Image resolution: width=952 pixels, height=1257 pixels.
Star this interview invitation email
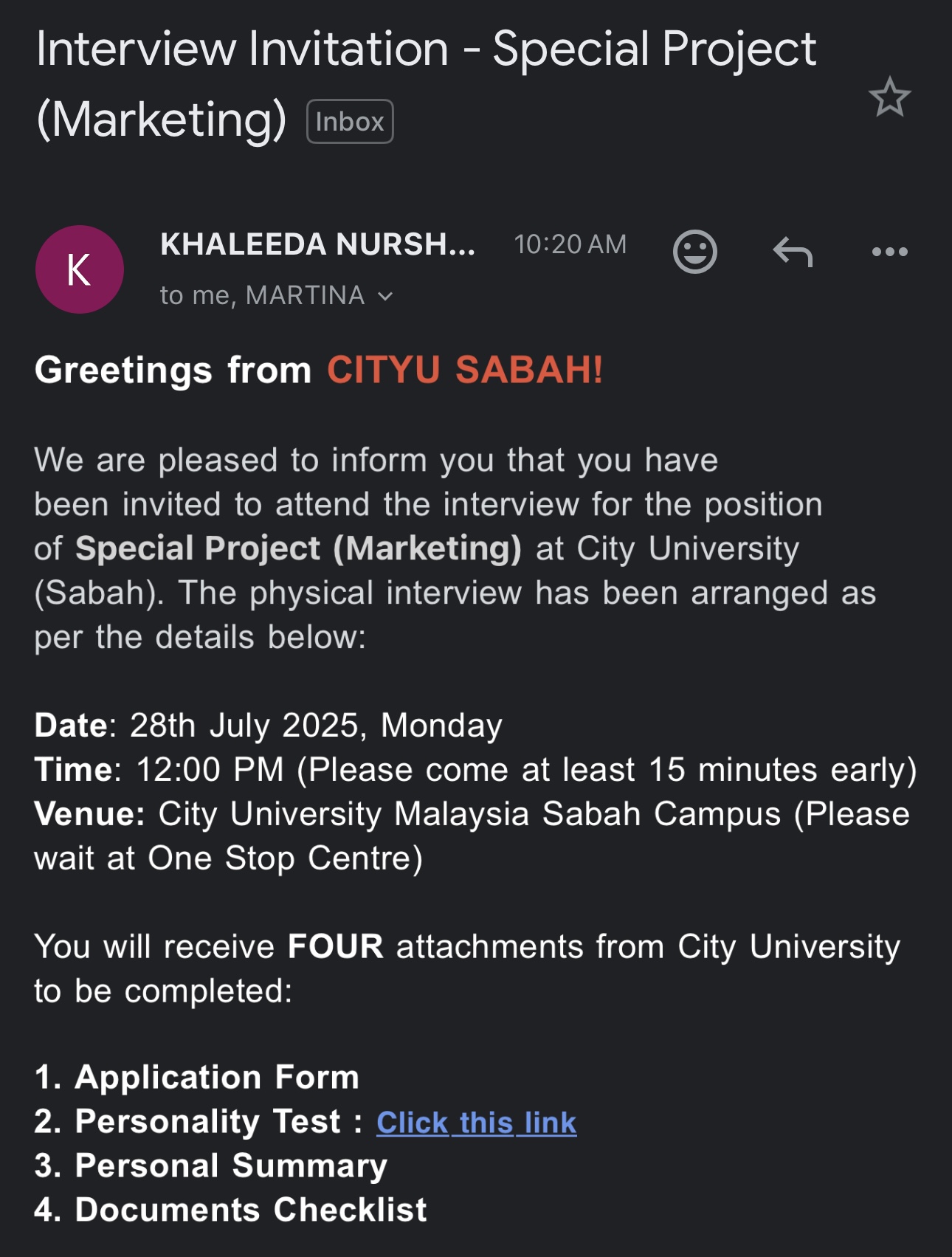(x=889, y=97)
